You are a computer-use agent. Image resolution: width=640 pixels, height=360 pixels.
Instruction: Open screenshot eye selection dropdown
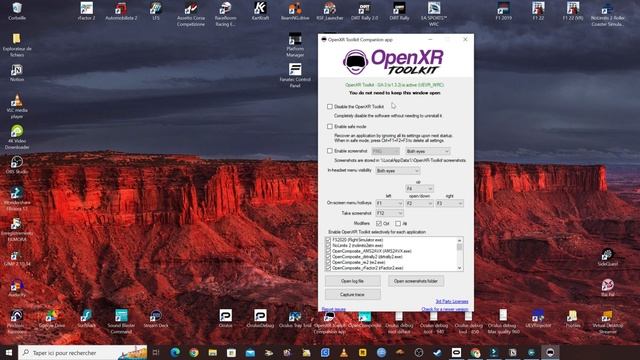click(427, 151)
